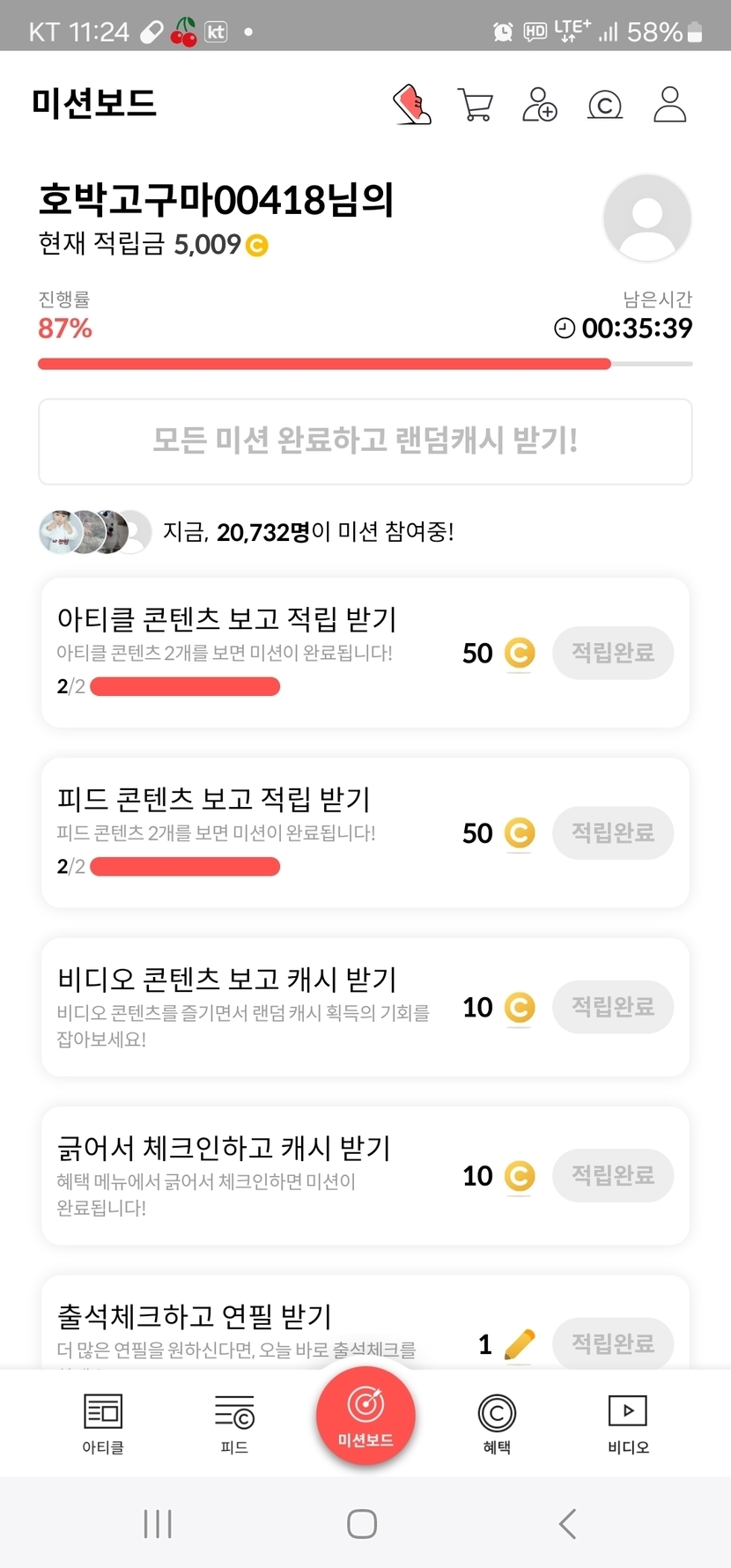The height and width of the screenshot is (1568, 731).
Task: Go to the 비디오 tab
Action: point(628,1423)
